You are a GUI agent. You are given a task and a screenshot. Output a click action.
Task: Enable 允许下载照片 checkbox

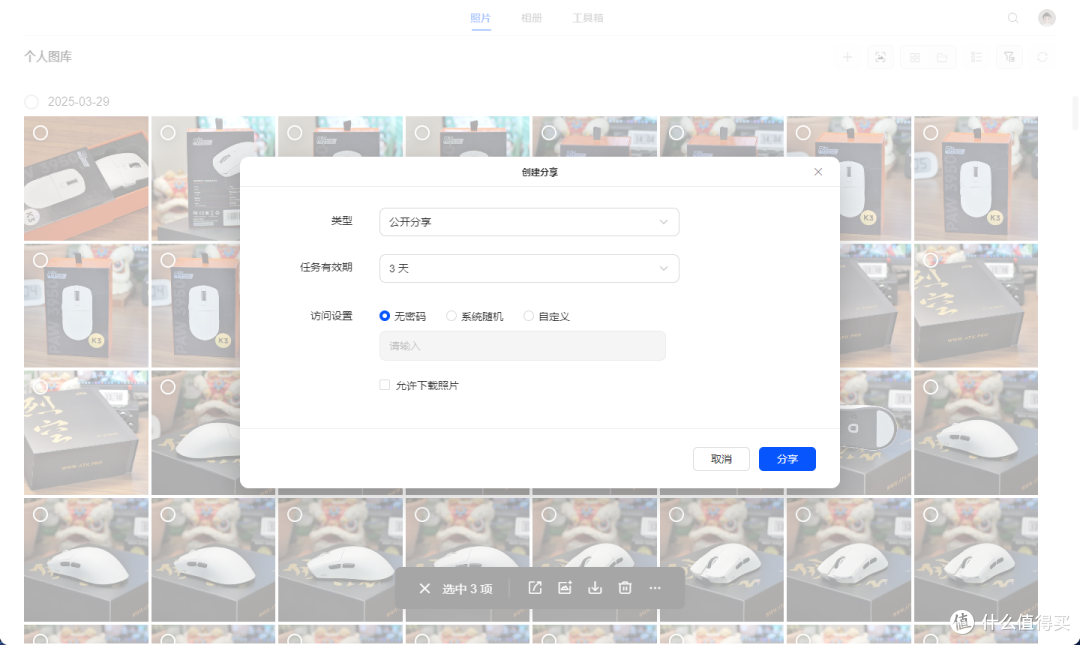click(x=384, y=384)
